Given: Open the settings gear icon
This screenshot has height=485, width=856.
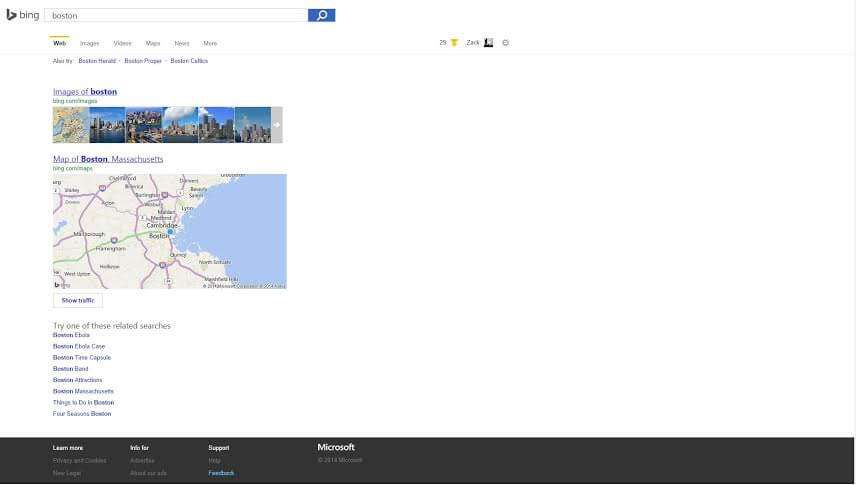Looking at the screenshot, I should [x=506, y=43].
